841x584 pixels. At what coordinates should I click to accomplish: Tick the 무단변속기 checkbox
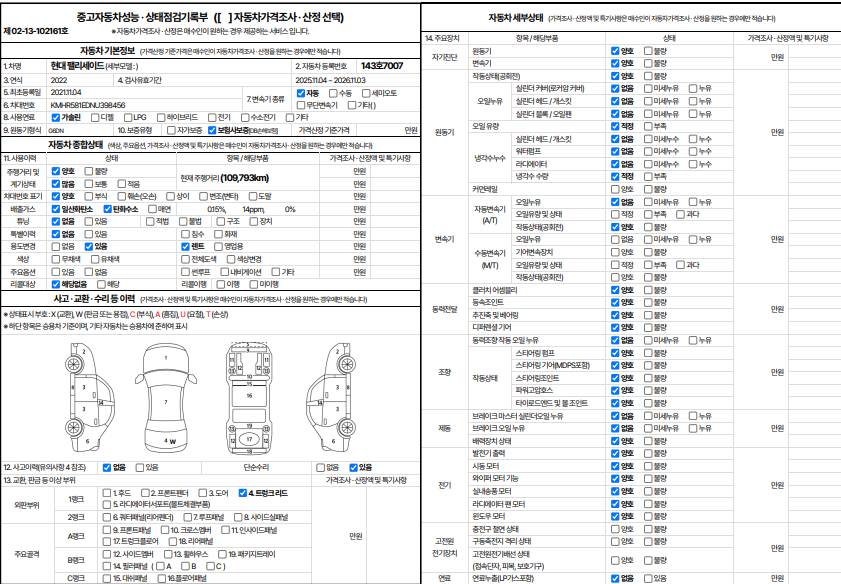tap(301, 105)
